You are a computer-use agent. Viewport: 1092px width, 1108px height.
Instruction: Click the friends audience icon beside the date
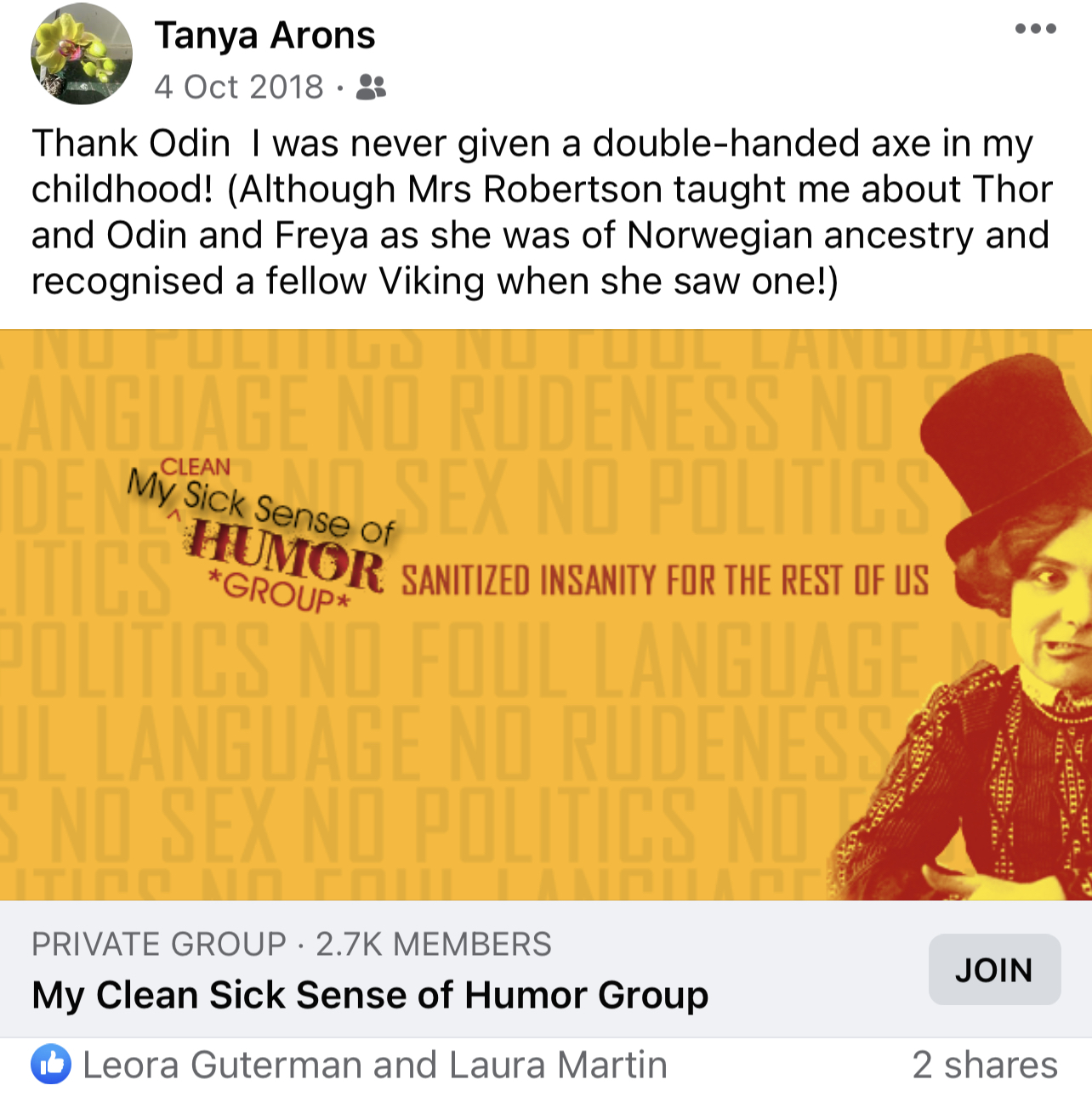point(371,87)
